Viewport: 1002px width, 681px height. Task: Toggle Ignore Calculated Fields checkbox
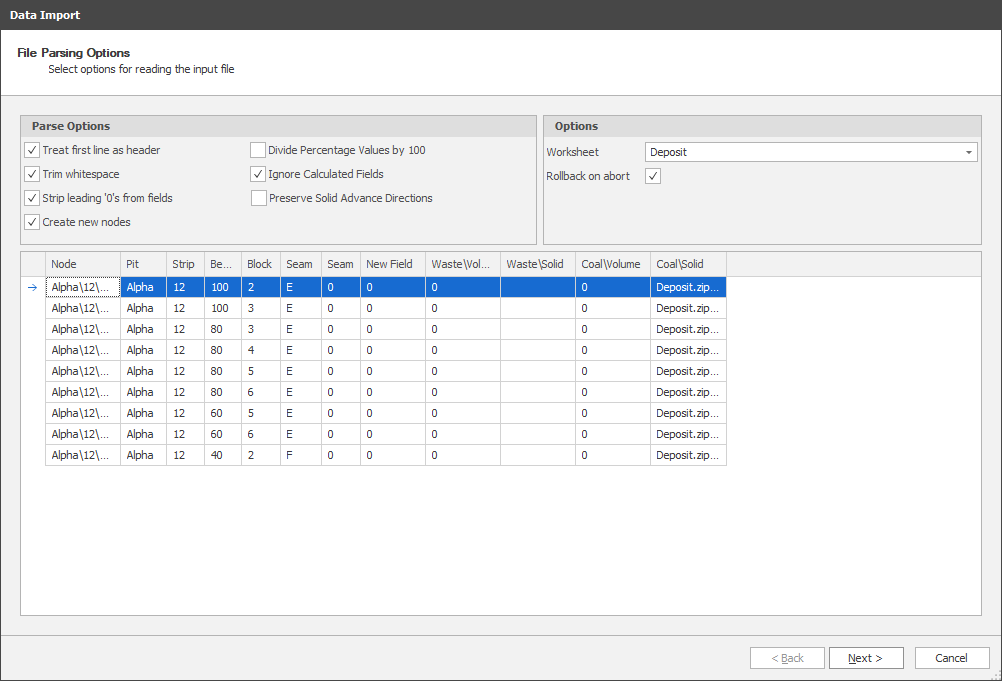pyautogui.click(x=258, y=174)
